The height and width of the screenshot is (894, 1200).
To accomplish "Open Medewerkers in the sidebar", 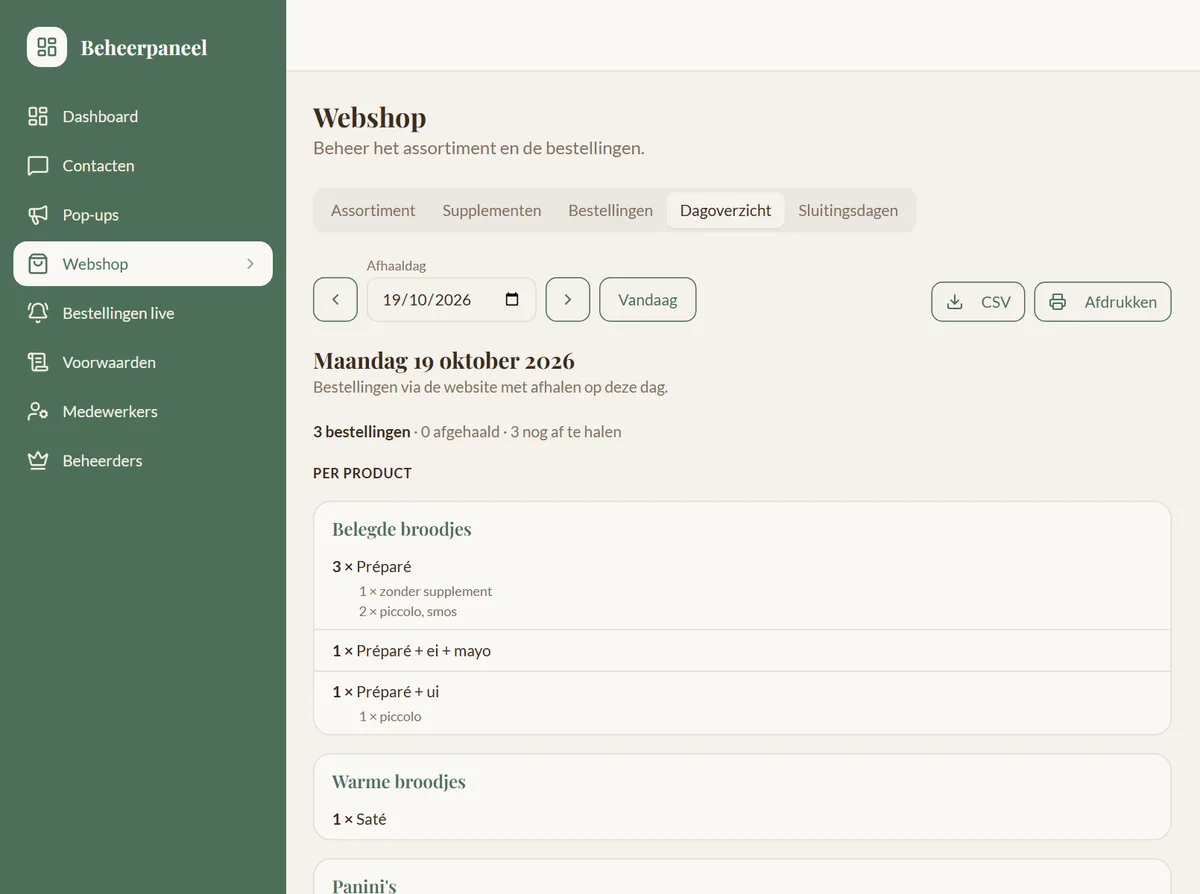I will (x=143, y=411).
